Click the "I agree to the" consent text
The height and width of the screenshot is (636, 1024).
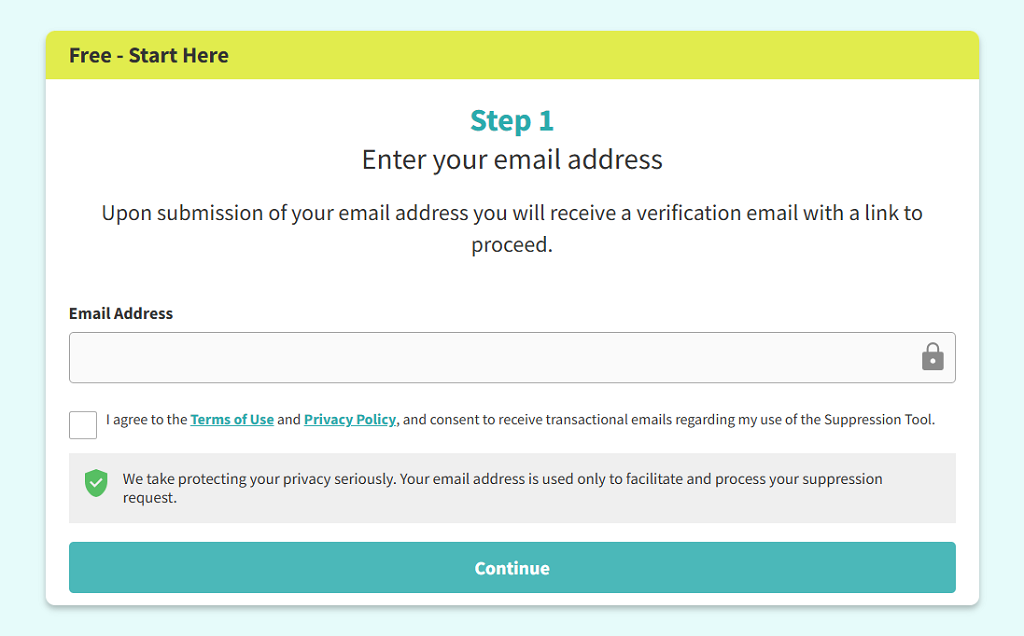147,420
